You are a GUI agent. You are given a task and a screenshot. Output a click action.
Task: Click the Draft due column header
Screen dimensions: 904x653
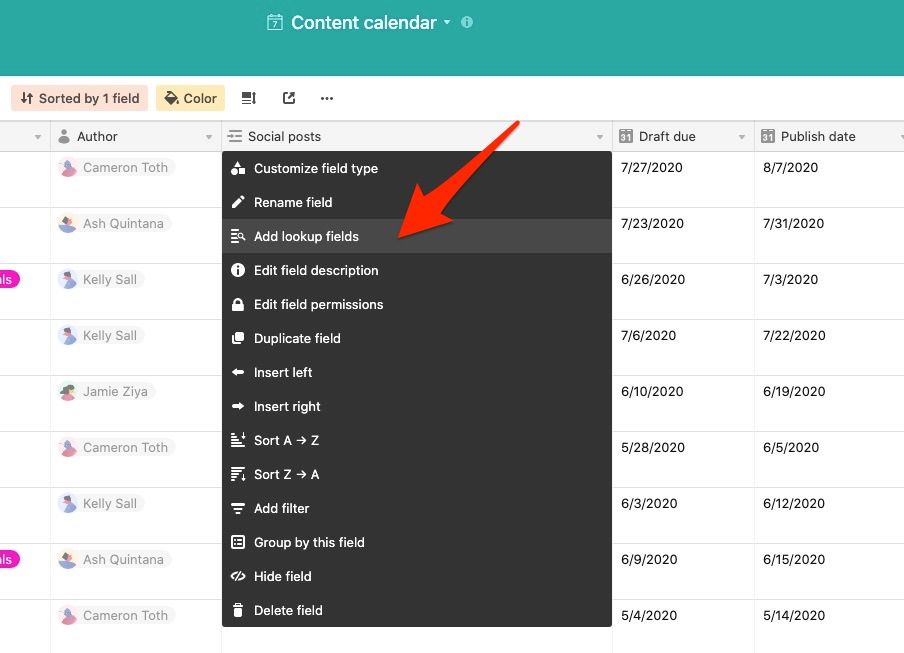coord(683,137)
